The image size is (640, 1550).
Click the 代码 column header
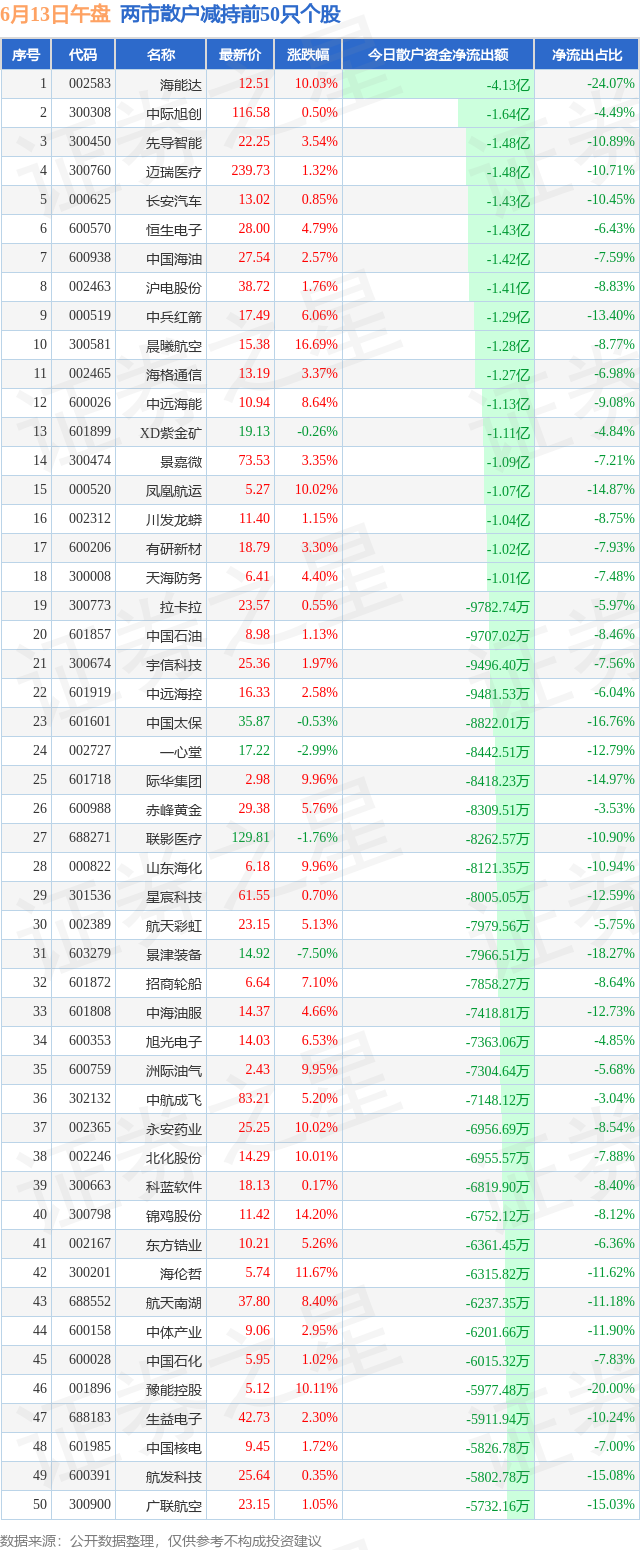[x=84, y=55]
